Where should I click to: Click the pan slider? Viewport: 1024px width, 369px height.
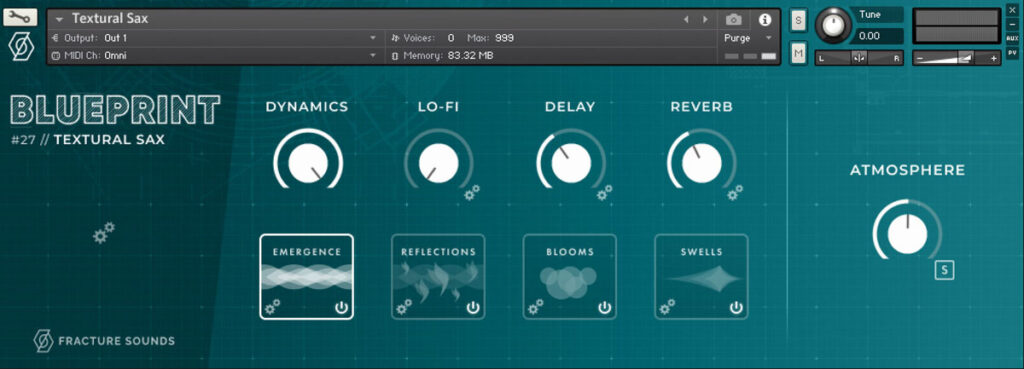click(859, 58)
